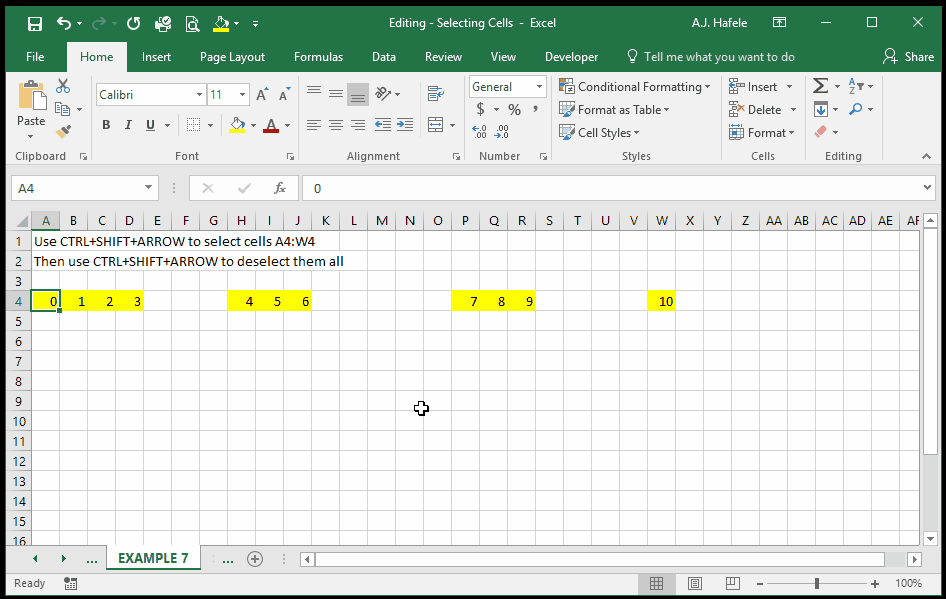Click the Cut scissors icon
The height and width of the screenshot is (599, 946).
pos(63,86)
